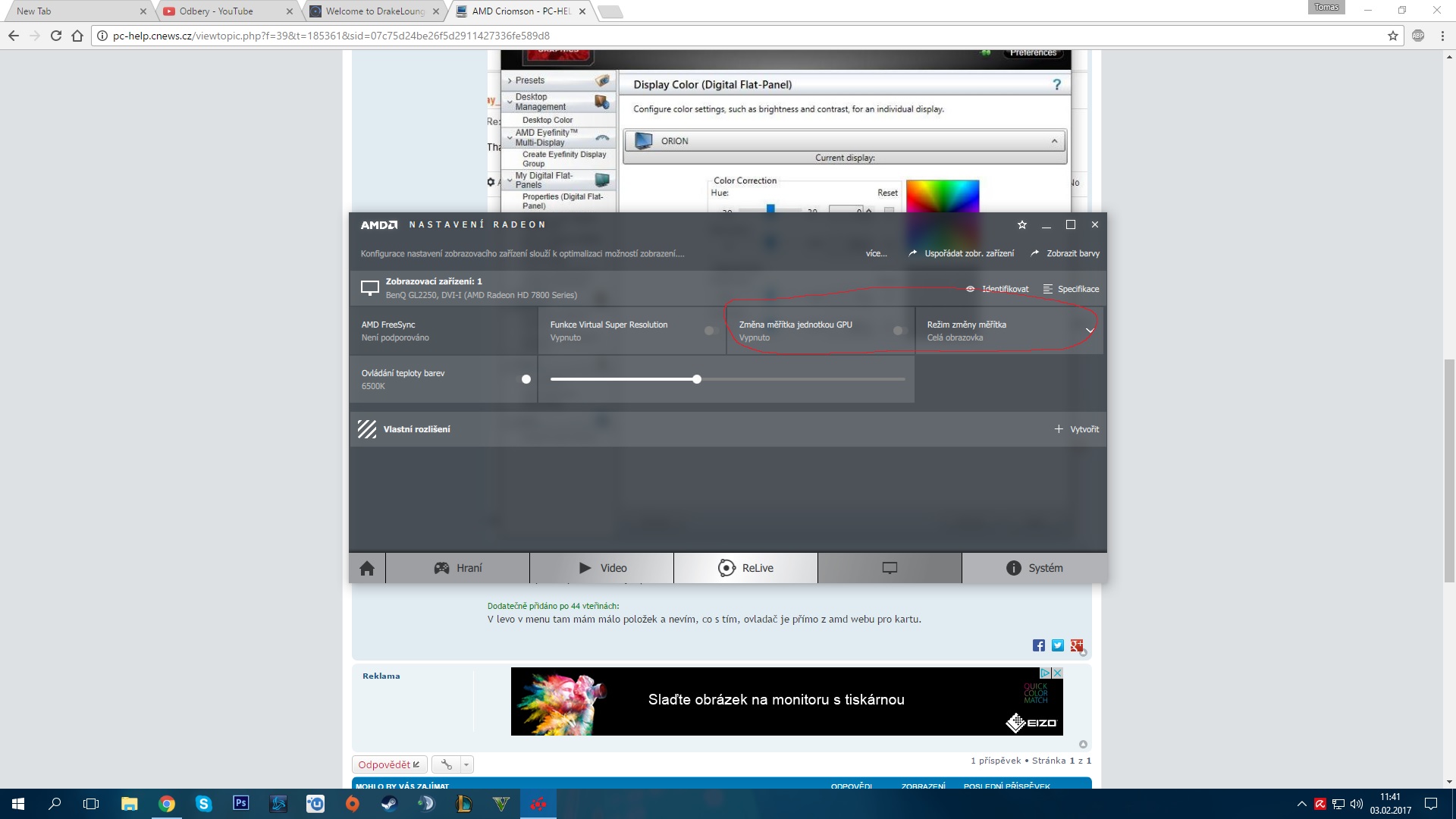Click Uspořádat zobr. zařízení
This screenshot has width=1456, height=819.
(x=961, y=253)
